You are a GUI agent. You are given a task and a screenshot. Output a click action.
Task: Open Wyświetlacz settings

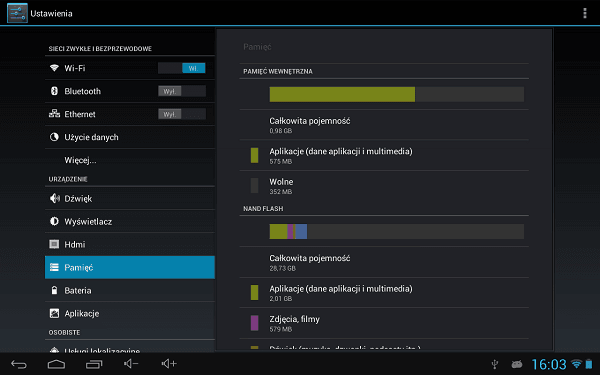[x=130, y=221]
